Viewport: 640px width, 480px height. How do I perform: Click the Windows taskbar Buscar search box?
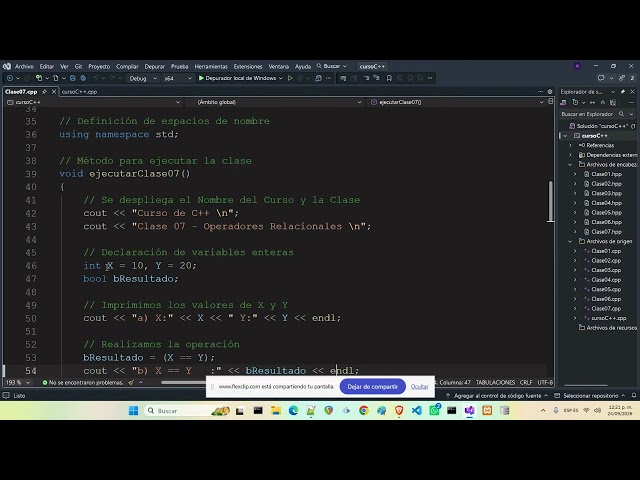[187, 411]
